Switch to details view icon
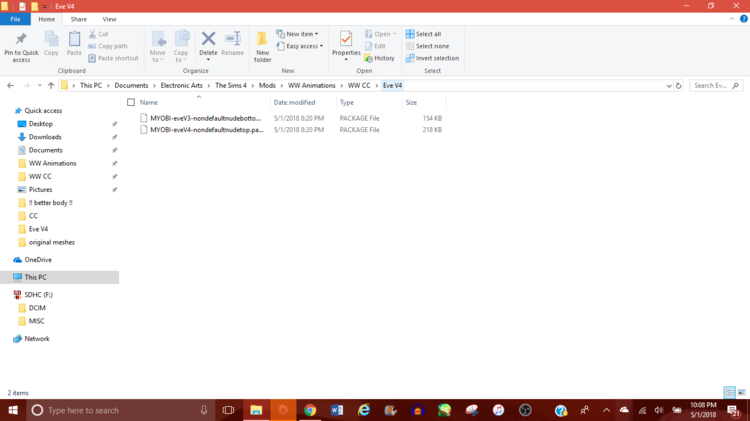 (x=729, y=392)
